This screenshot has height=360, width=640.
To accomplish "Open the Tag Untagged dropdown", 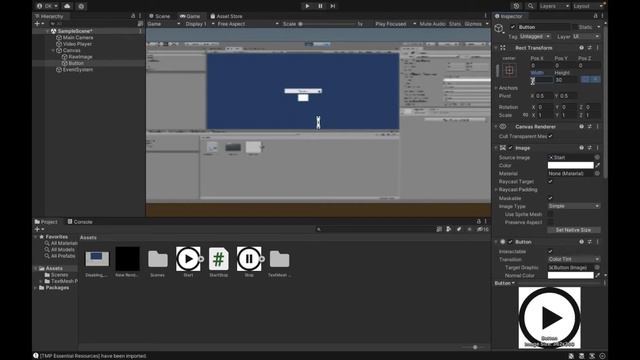I will pyautogui.click(x=535, y=37).
